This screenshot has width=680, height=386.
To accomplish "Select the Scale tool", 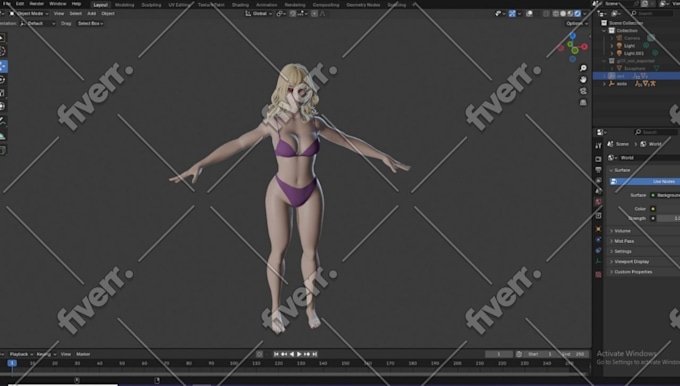I will coord(2,93).
